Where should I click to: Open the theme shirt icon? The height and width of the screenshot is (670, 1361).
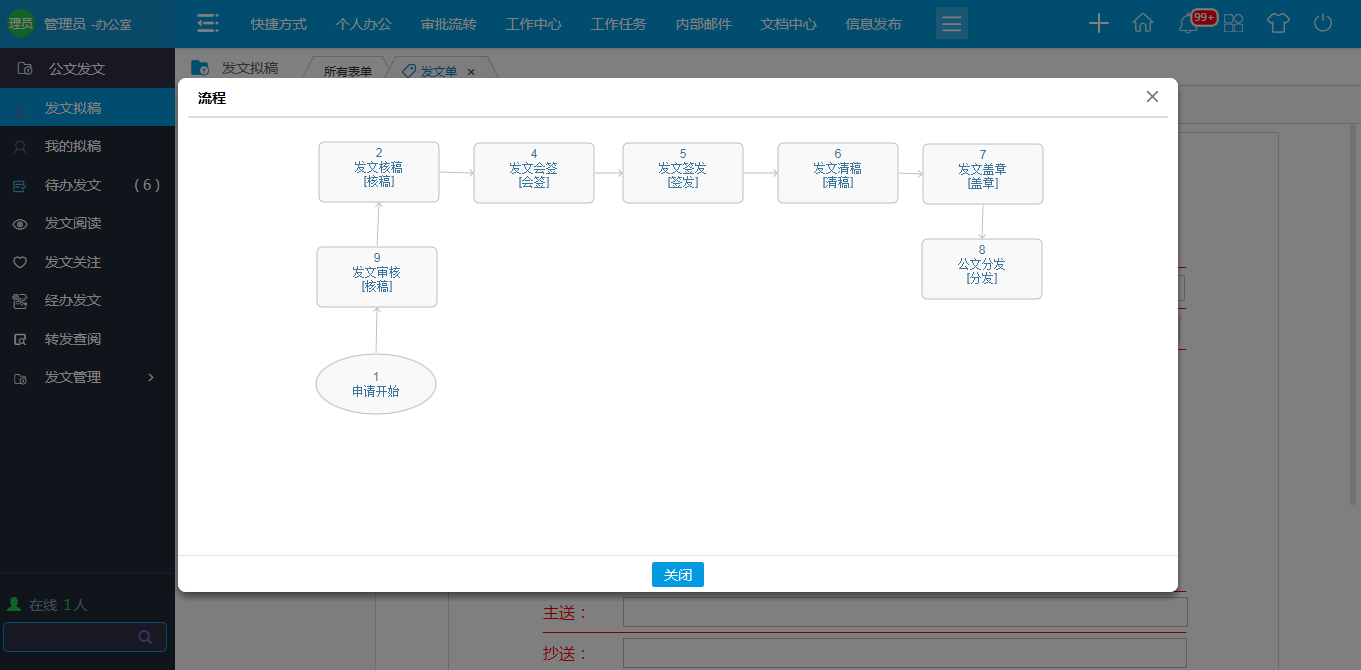click(x=1278, y=24)
